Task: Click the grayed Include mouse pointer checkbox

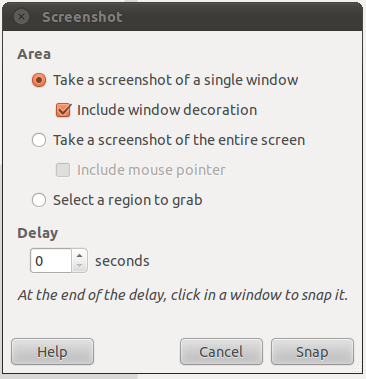Action: 63,170
